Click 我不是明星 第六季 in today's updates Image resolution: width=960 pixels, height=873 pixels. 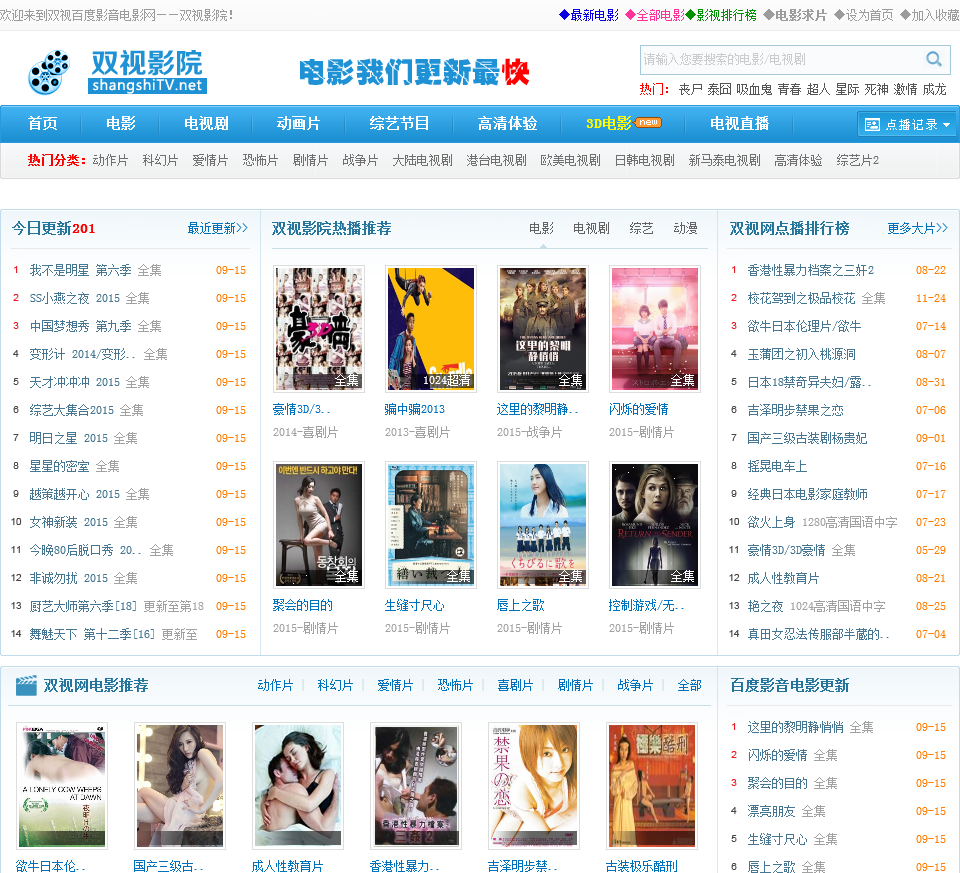click(x=80, y=270)
